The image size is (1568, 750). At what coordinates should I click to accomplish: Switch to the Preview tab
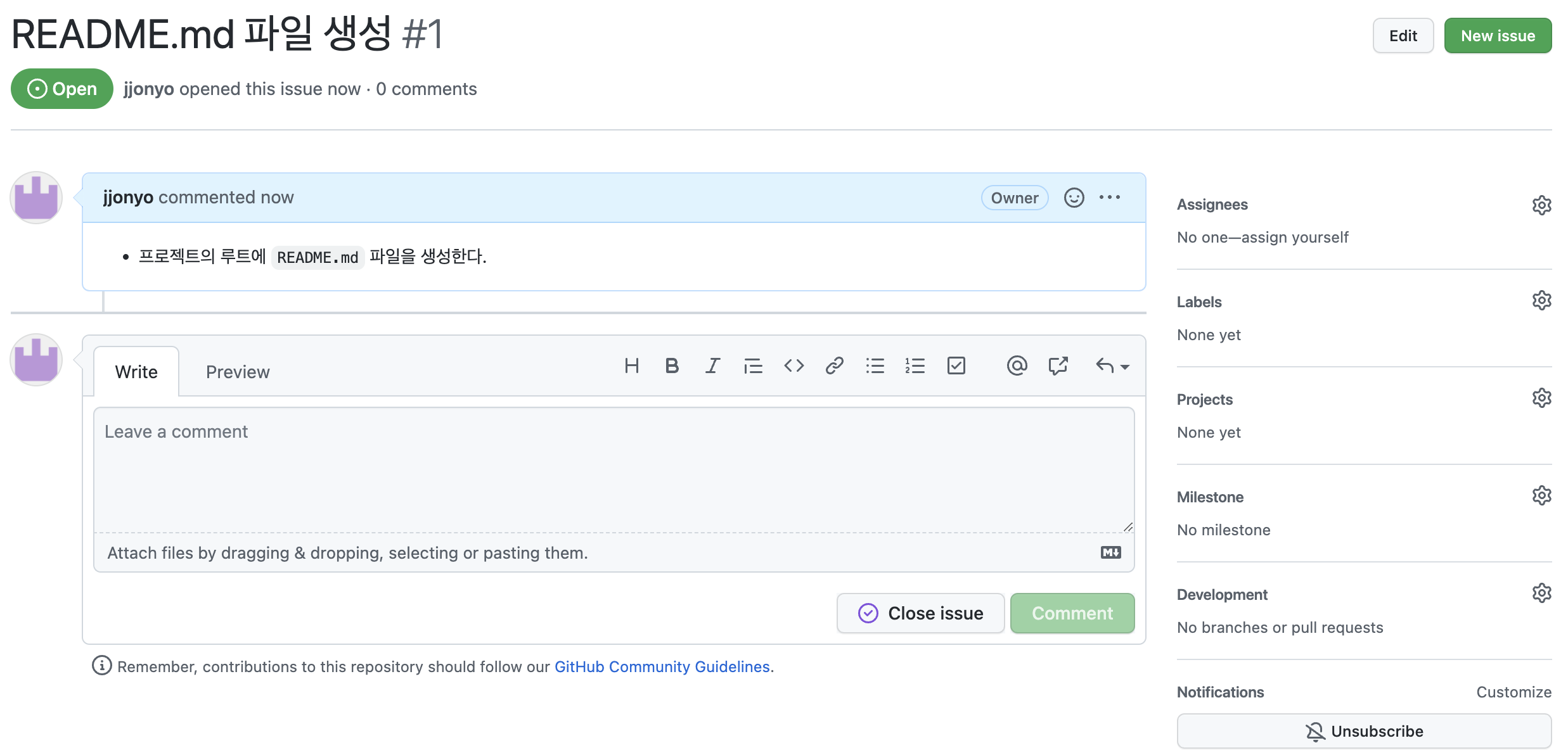point(238,372)
